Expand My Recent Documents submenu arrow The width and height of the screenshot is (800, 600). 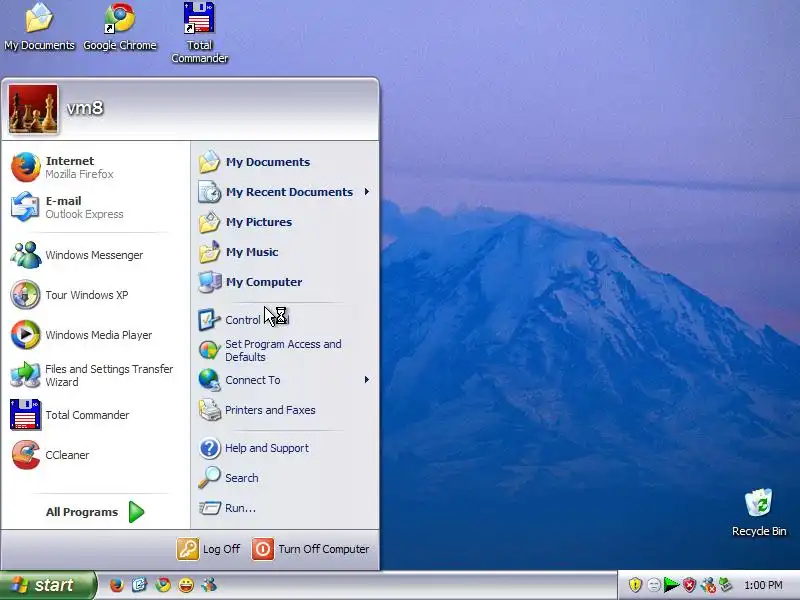pos(367,192)
